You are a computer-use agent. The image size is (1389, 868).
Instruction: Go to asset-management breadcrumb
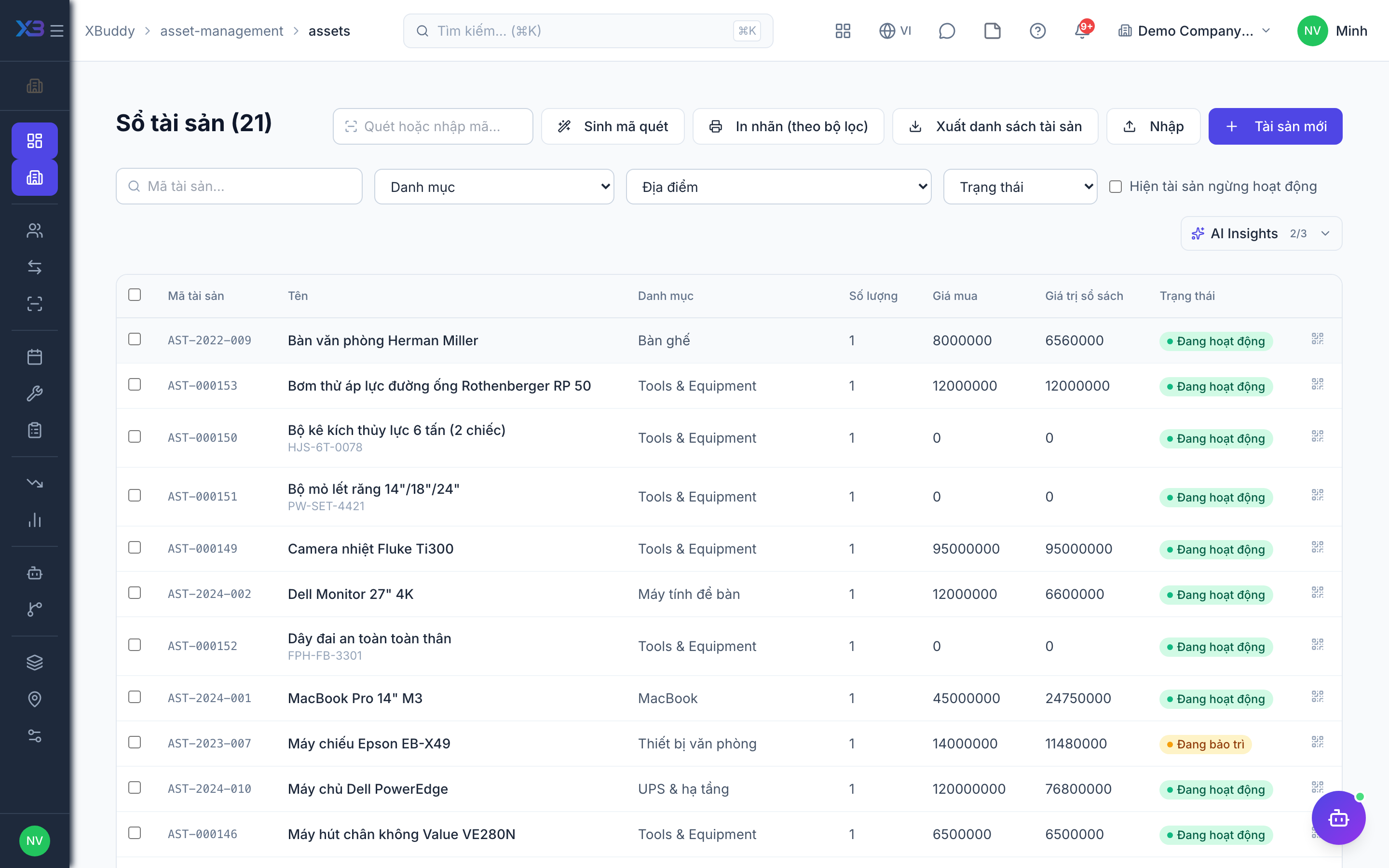pyautogui.click(x=221, y=31)
